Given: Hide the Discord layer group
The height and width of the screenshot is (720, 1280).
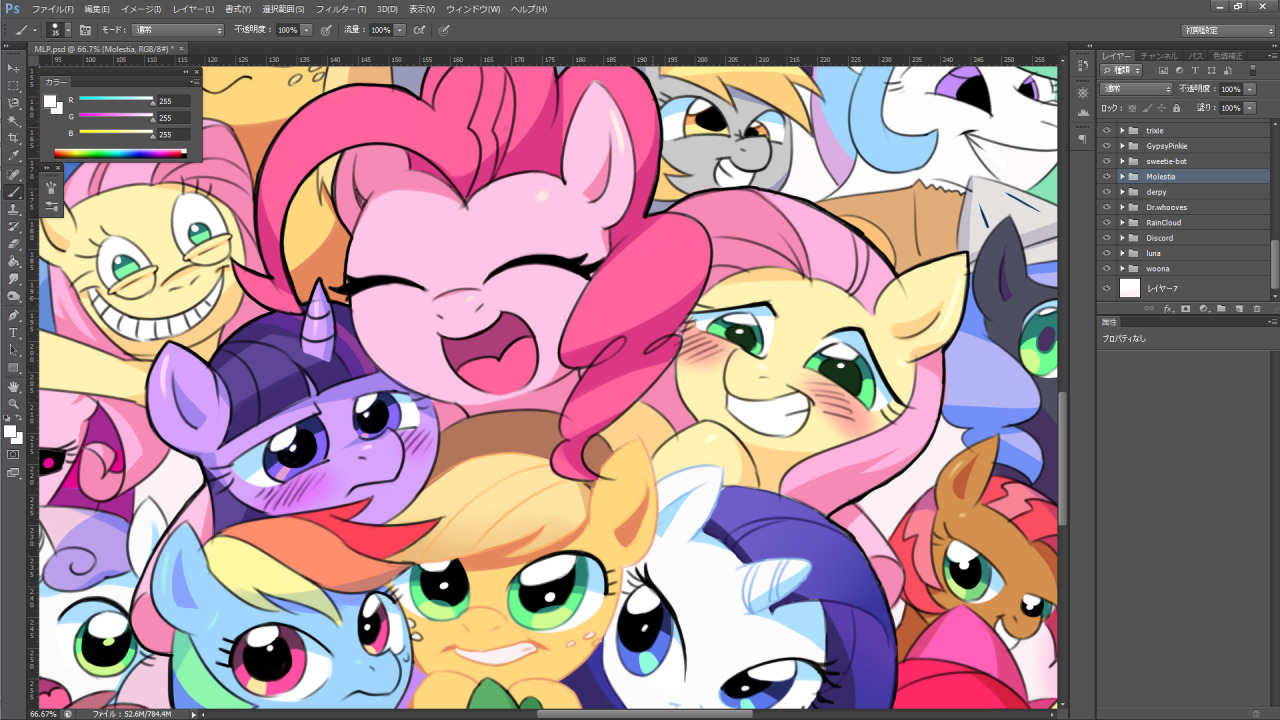Looking at the screenshot, I should click(1106, 238).
